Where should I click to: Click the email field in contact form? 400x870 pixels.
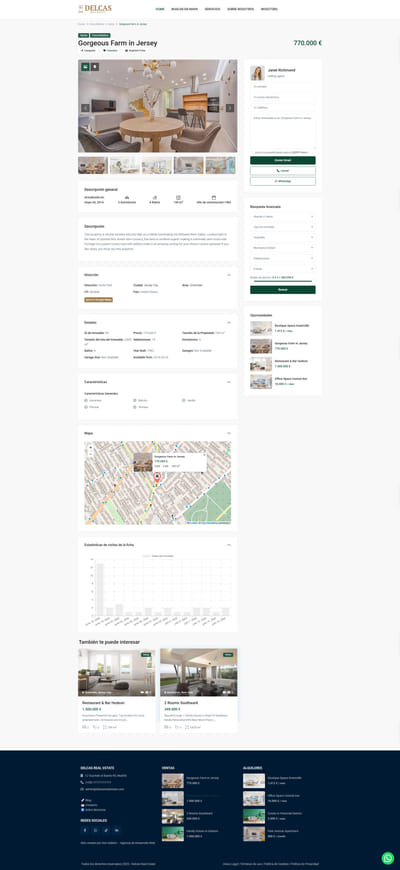pyautogui.click(x=283, y=97)
